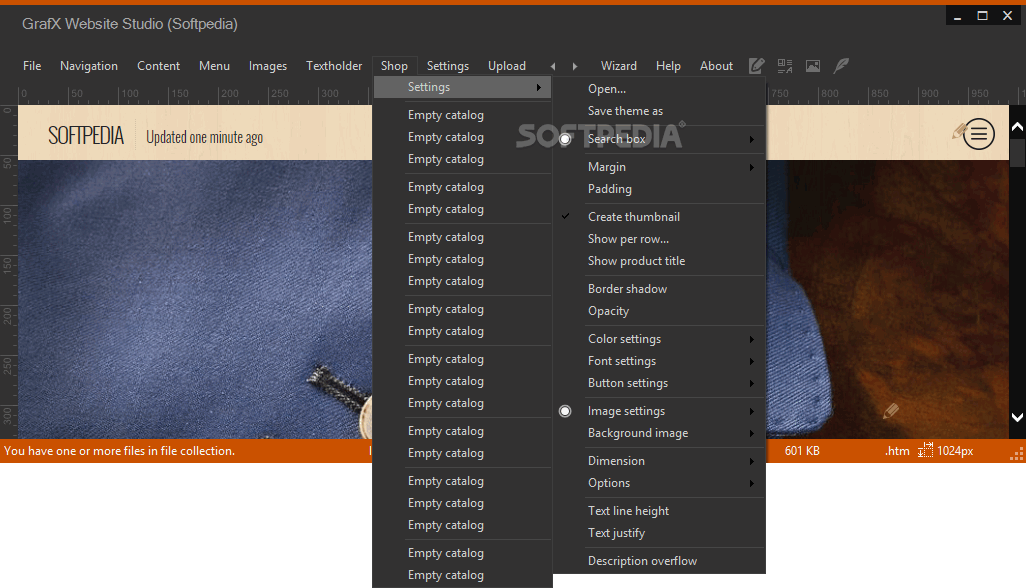Click the pencil icon on the brown image
The height and width of the screenshot is (588, 1026).
coord(891,411)
